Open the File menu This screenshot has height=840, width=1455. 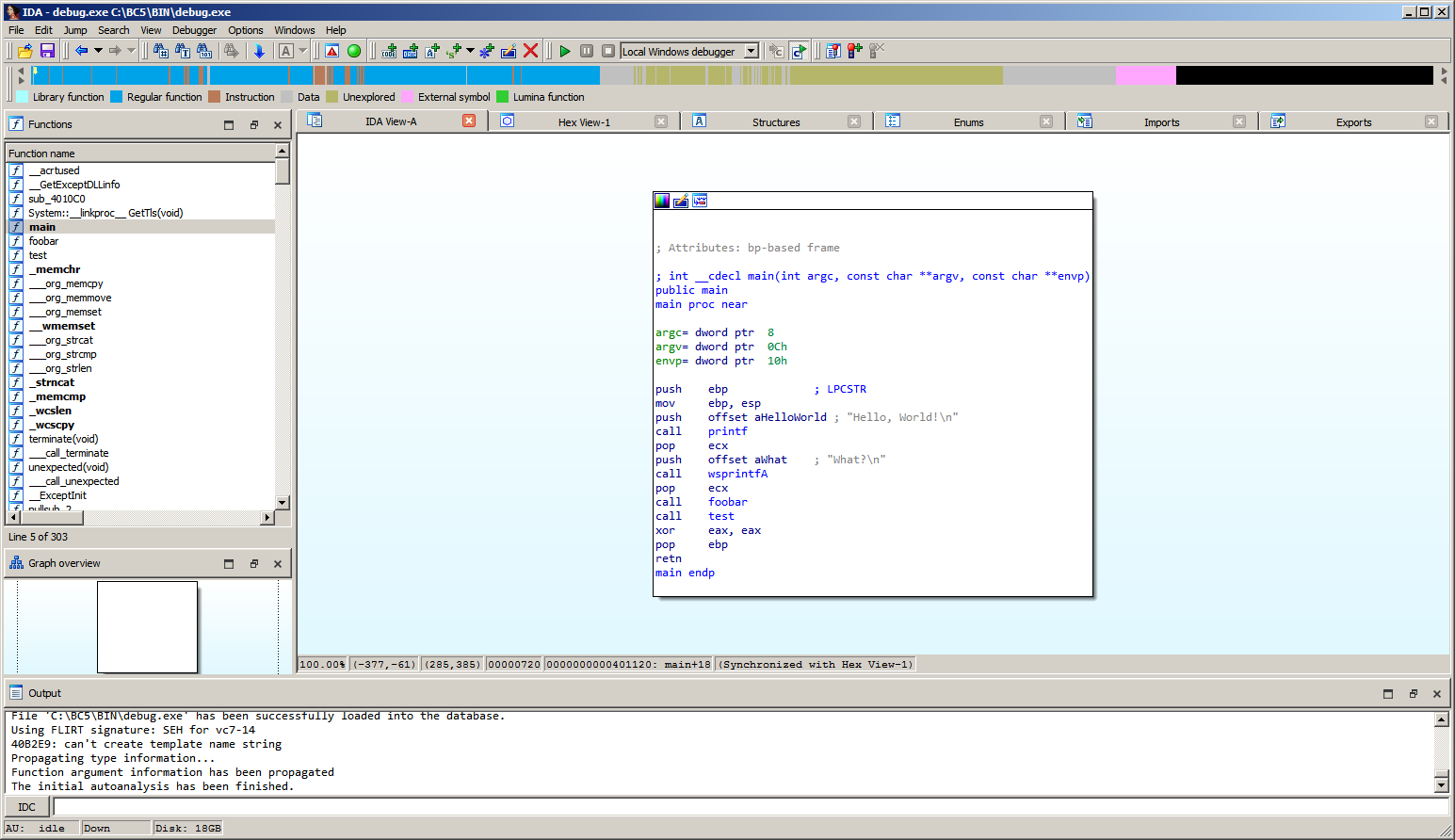(x=16, y=30)
